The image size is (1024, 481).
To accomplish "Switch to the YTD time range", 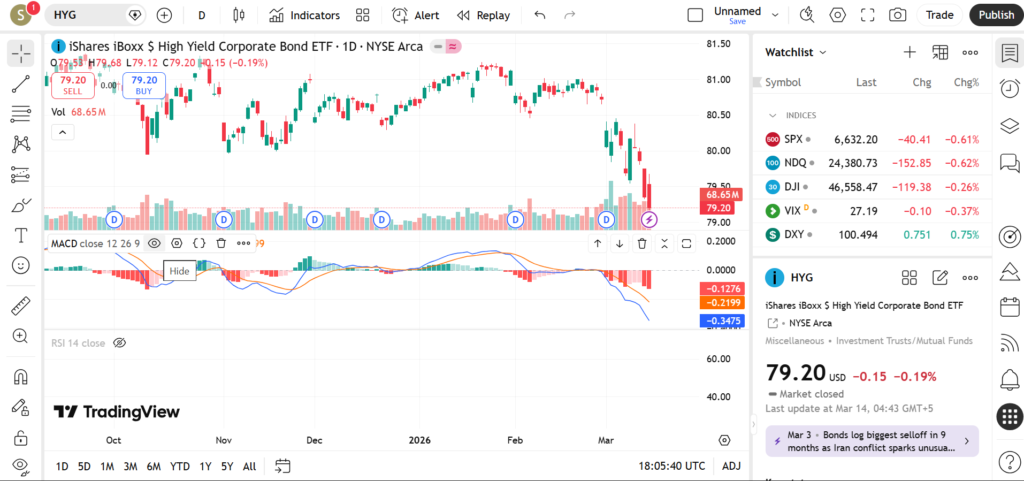I will 180,466.
